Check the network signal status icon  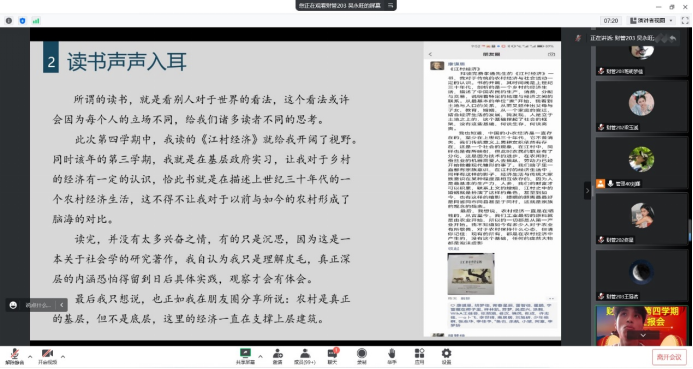pyautogui.click(x=36, y=21)
